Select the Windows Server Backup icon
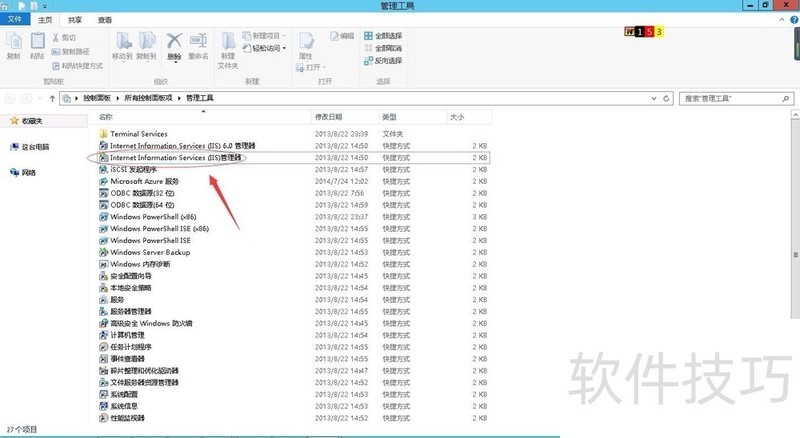The image size is (800, 438). [103, 252]
